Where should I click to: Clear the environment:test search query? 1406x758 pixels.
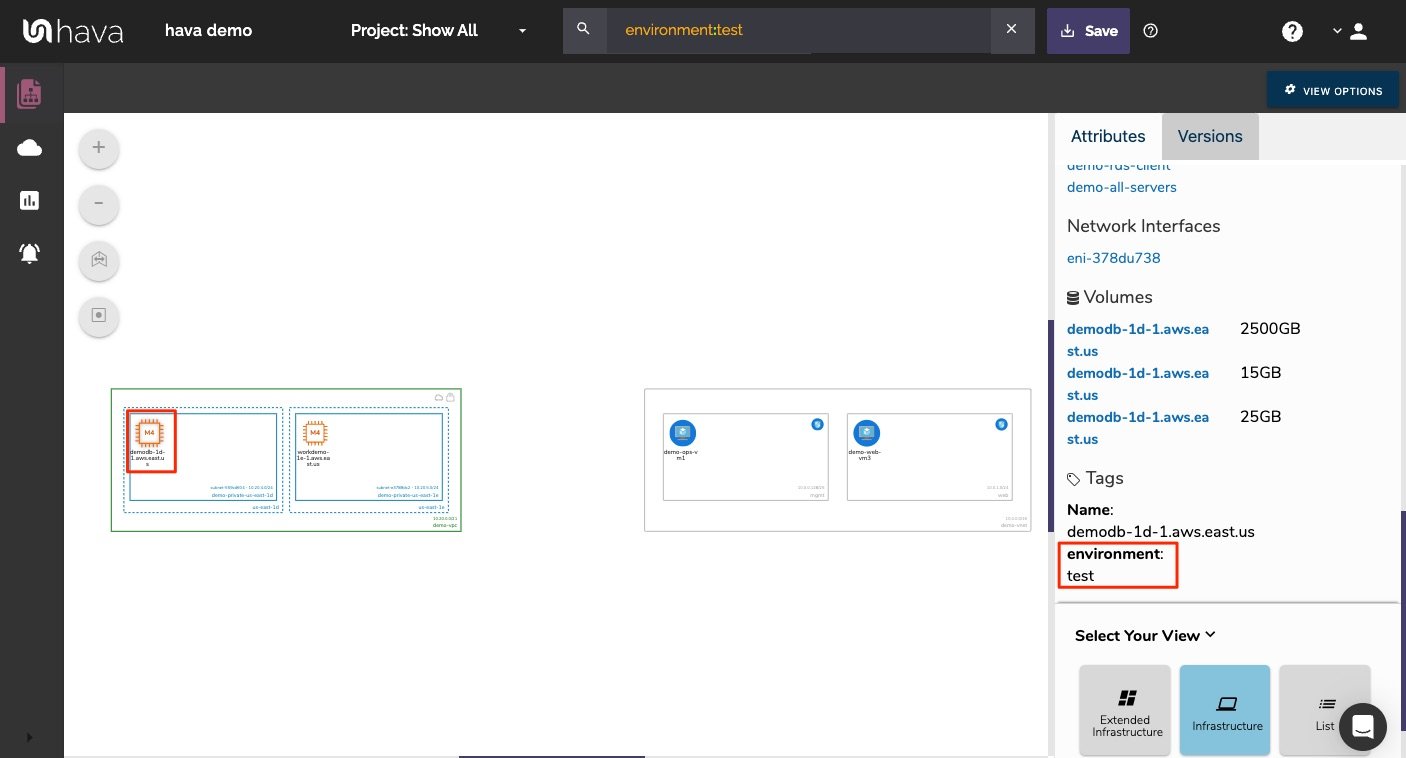click(x=1011, y=30)
